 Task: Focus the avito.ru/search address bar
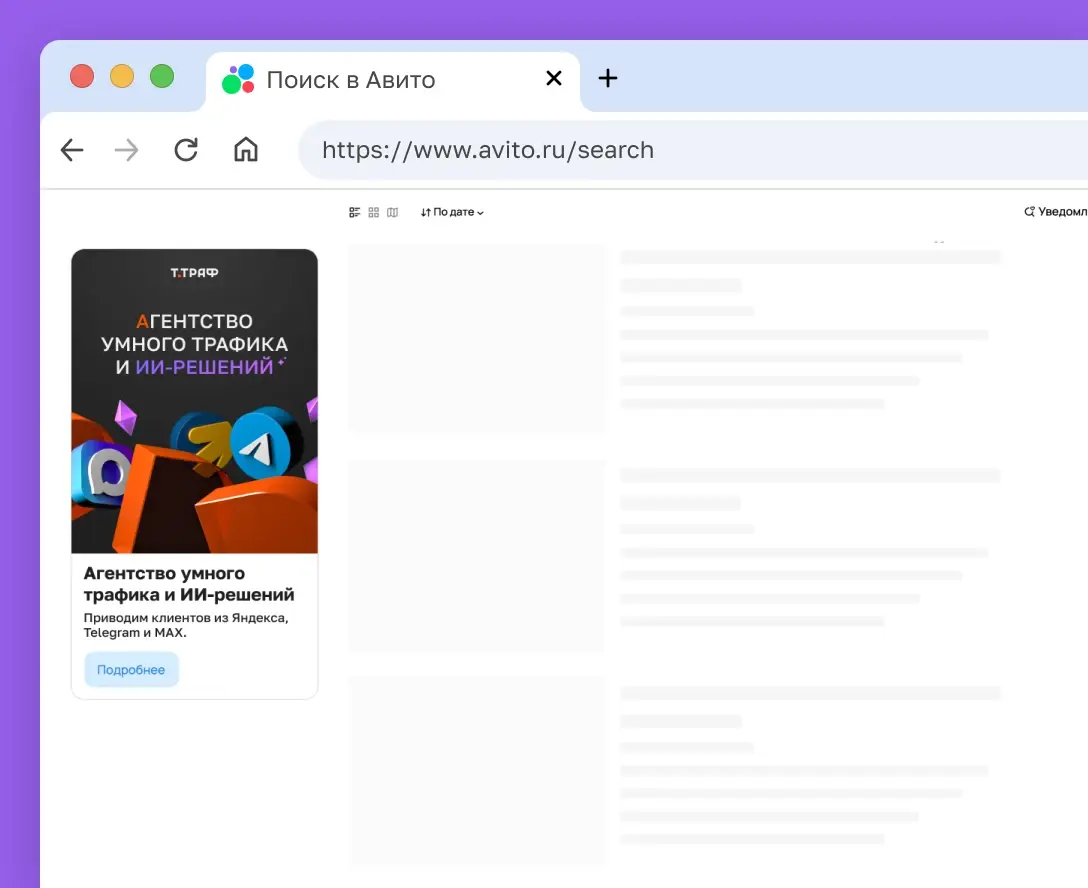click(x=694, y=150)
